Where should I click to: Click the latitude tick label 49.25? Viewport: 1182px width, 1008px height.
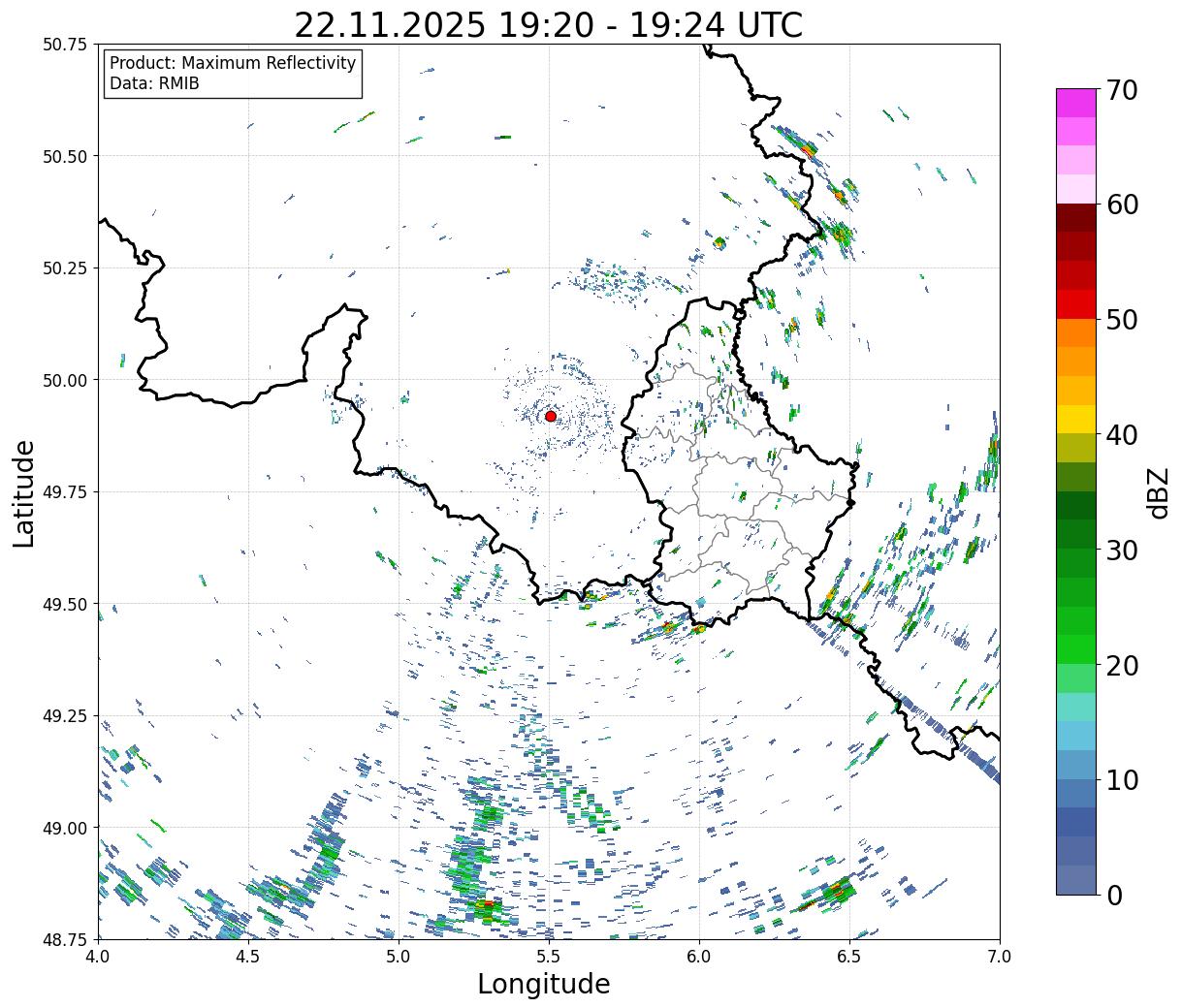click(x=65, y=716)
